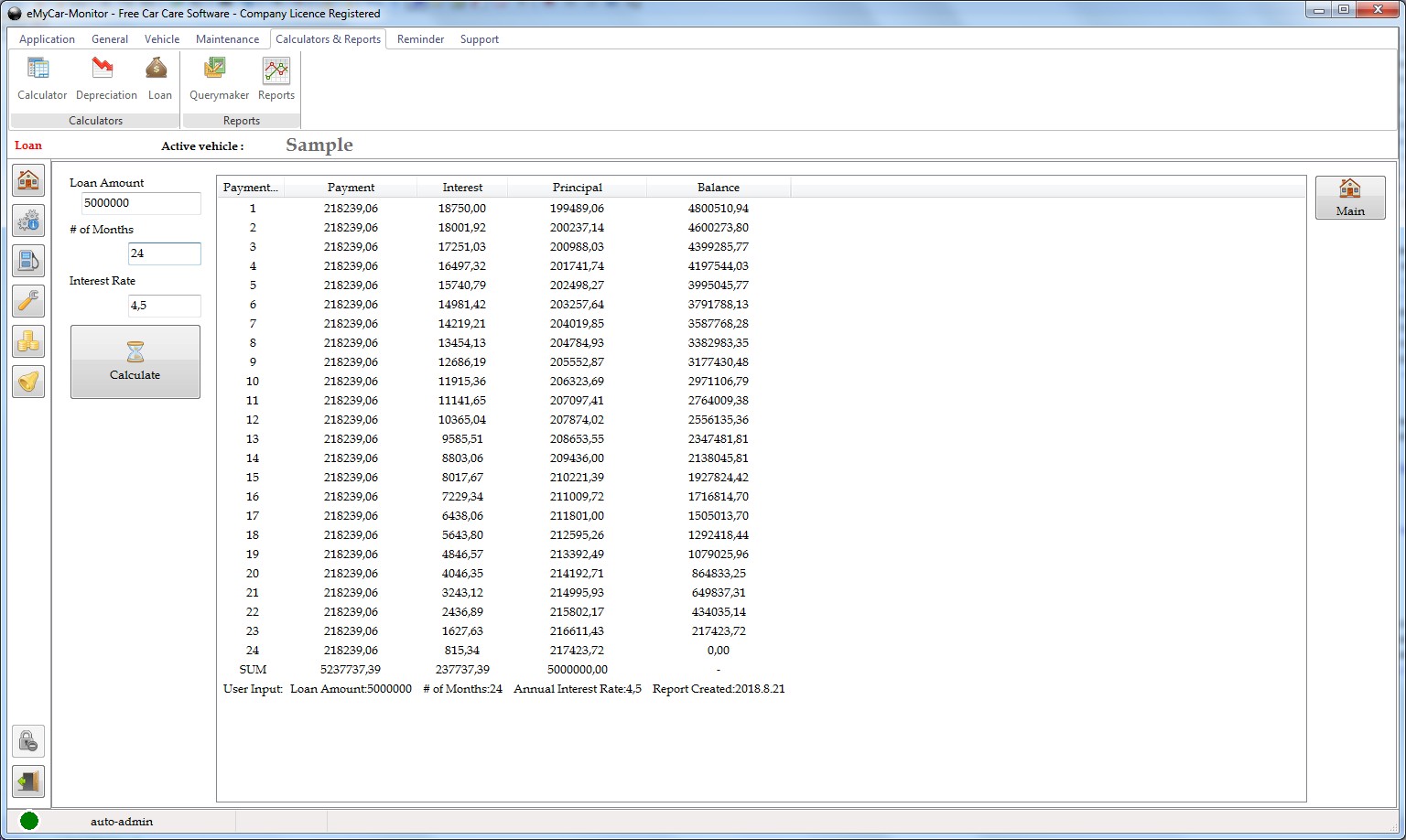Open the Depreciation calculator
Screen dimensions: 1406x840
(106, 79)
